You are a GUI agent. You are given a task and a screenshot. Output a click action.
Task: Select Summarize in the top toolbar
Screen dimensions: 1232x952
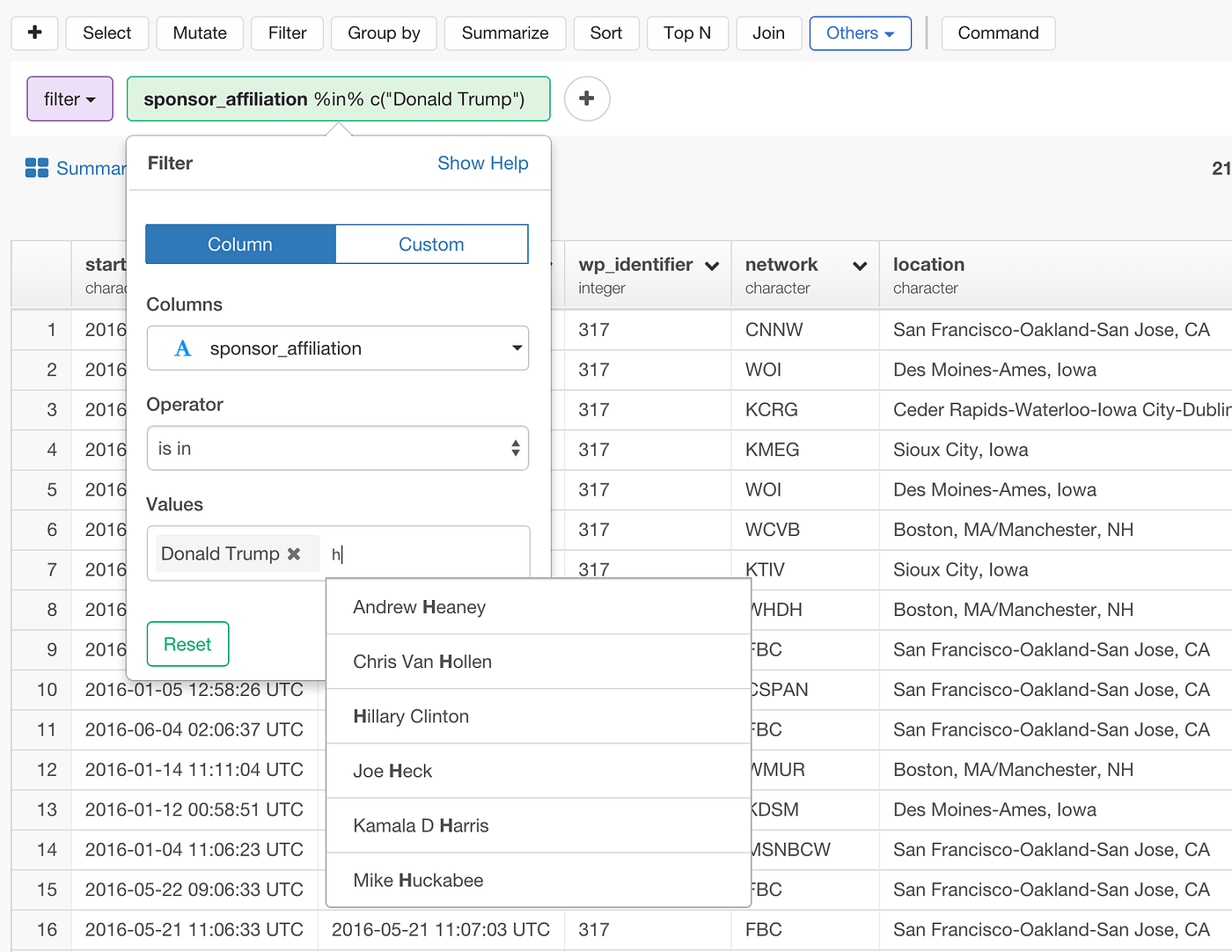point(504,33)
